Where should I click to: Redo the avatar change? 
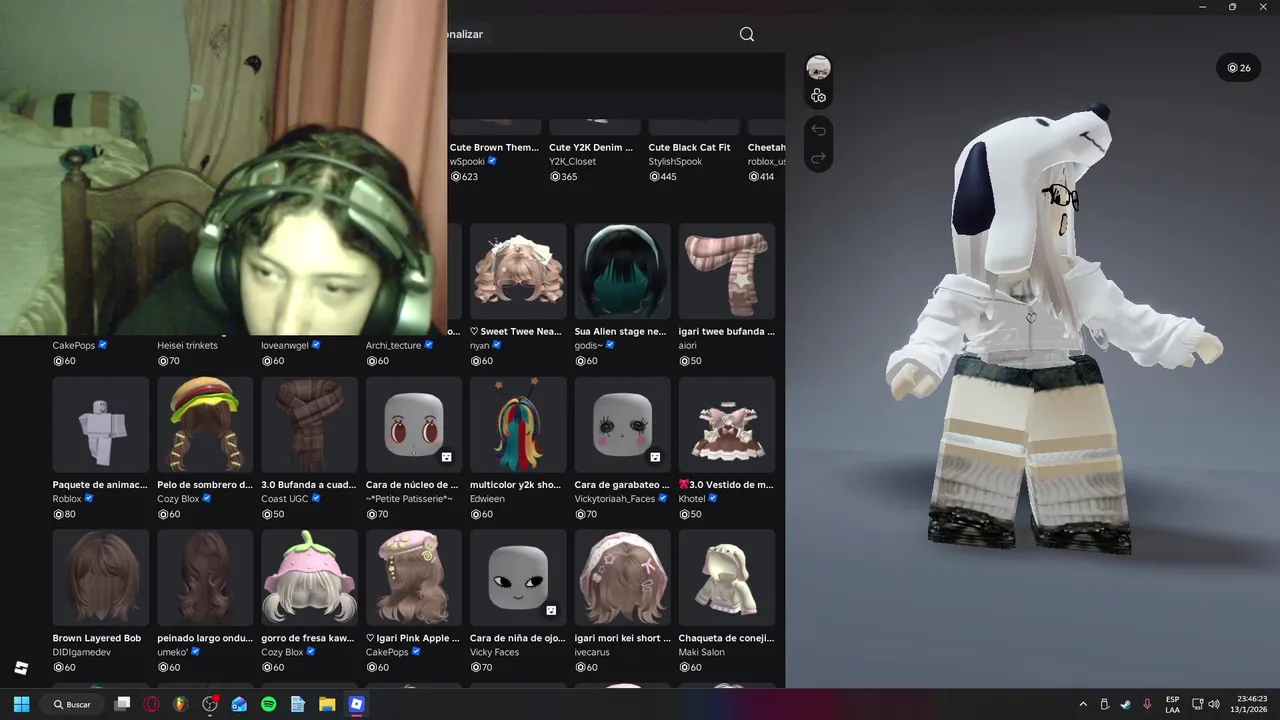point(818,158)
